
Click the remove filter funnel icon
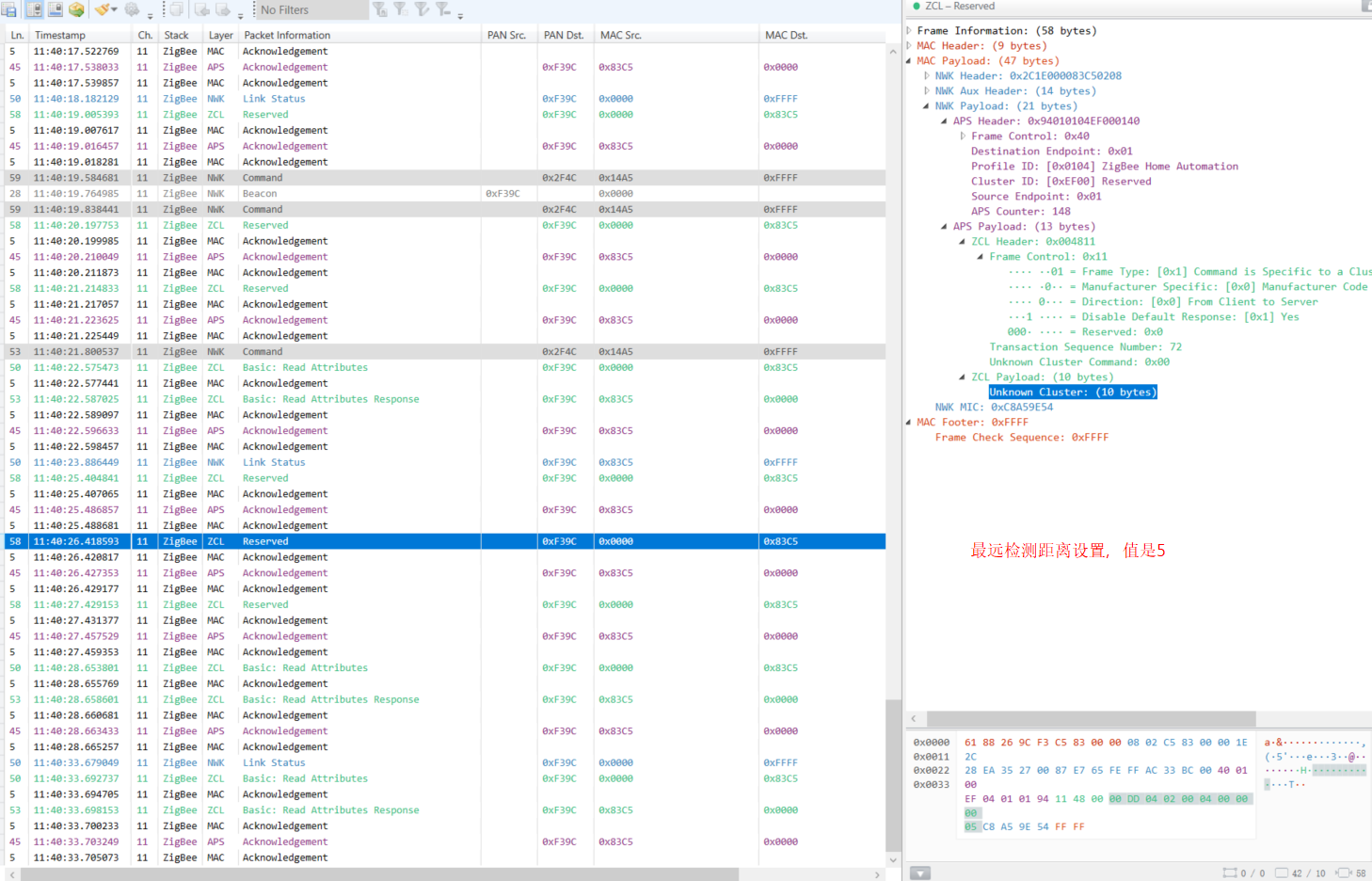pos(443,9)
